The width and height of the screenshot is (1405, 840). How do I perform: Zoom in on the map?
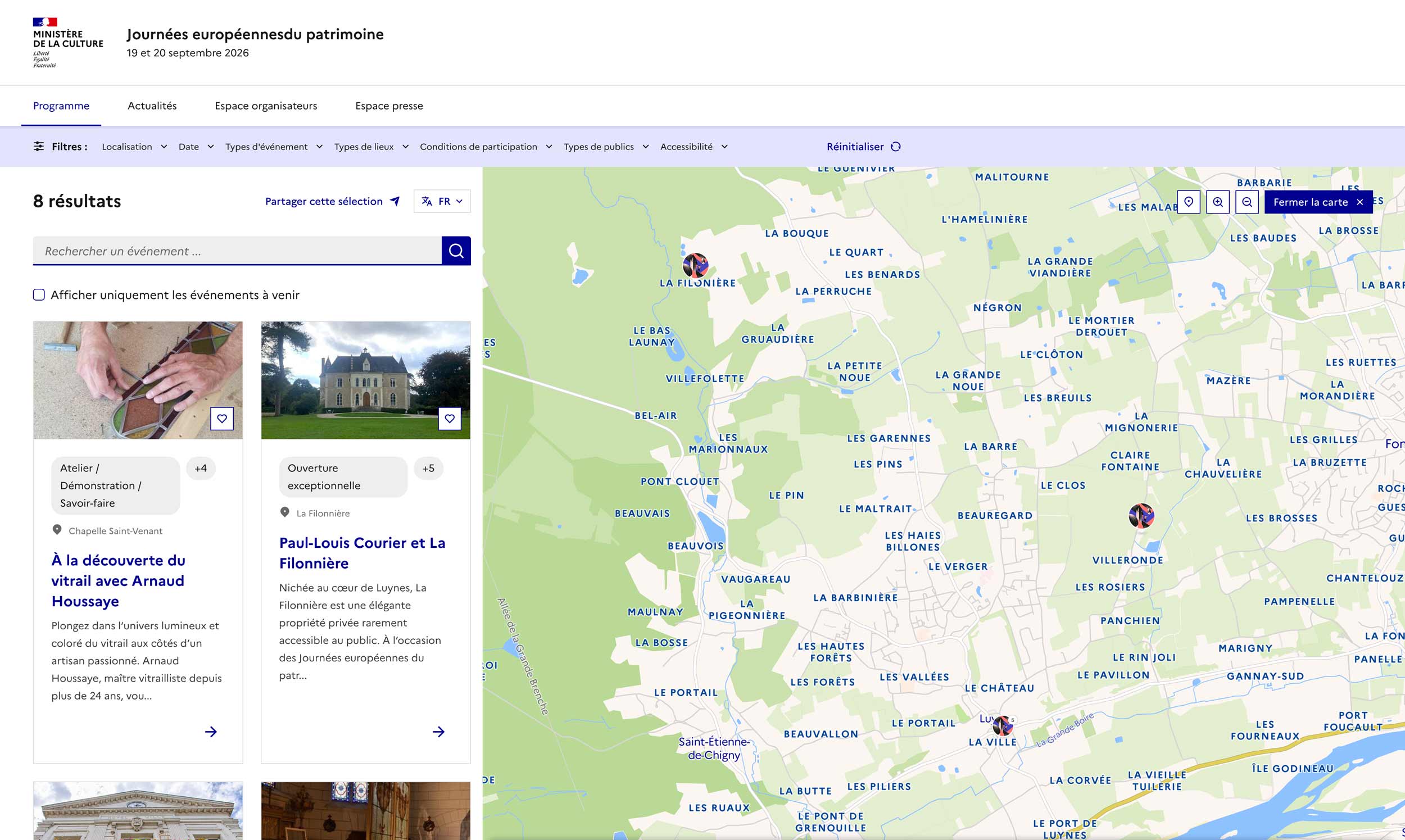tap(1218, 202)
